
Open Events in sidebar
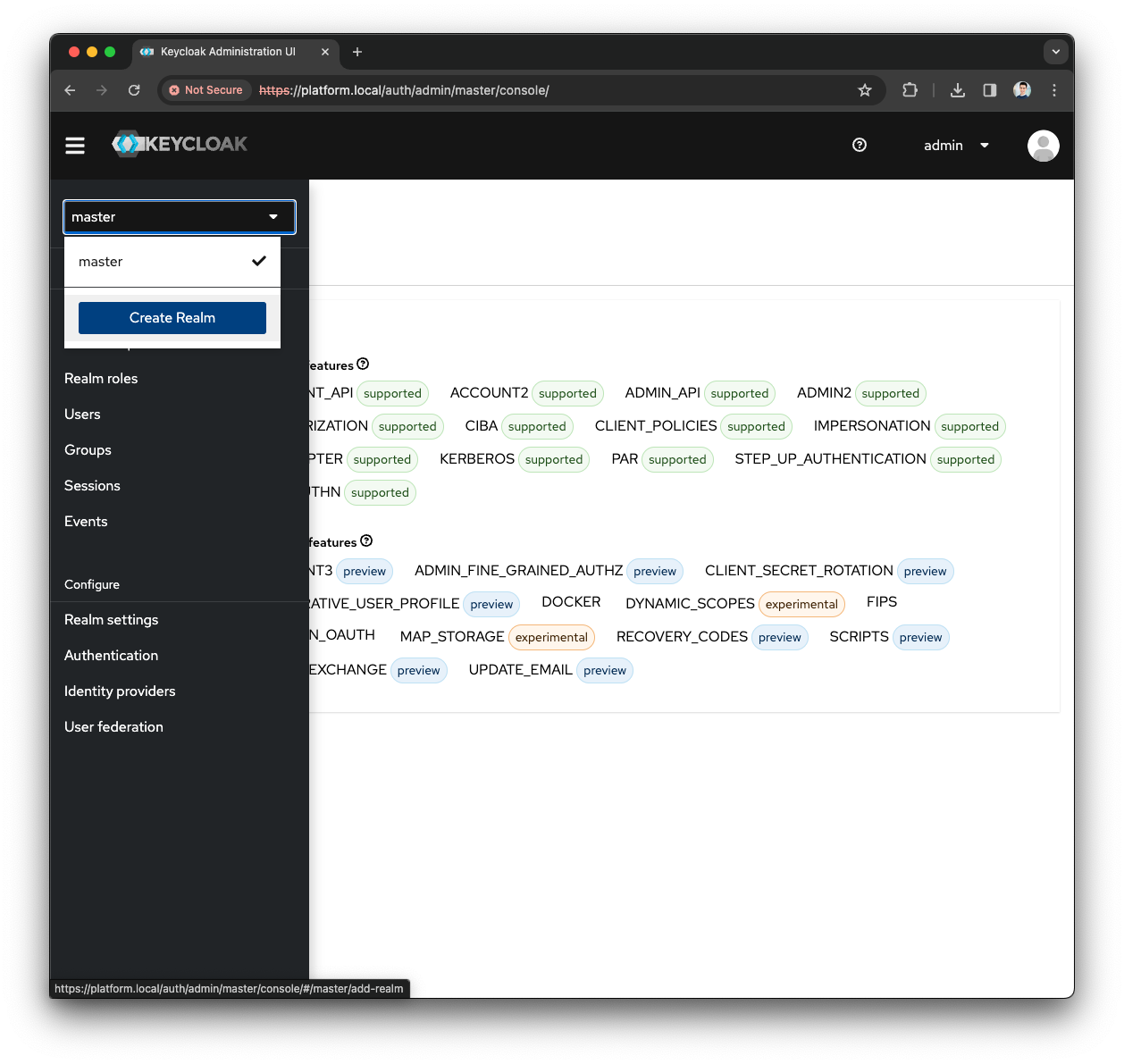(x=86, y=522)
